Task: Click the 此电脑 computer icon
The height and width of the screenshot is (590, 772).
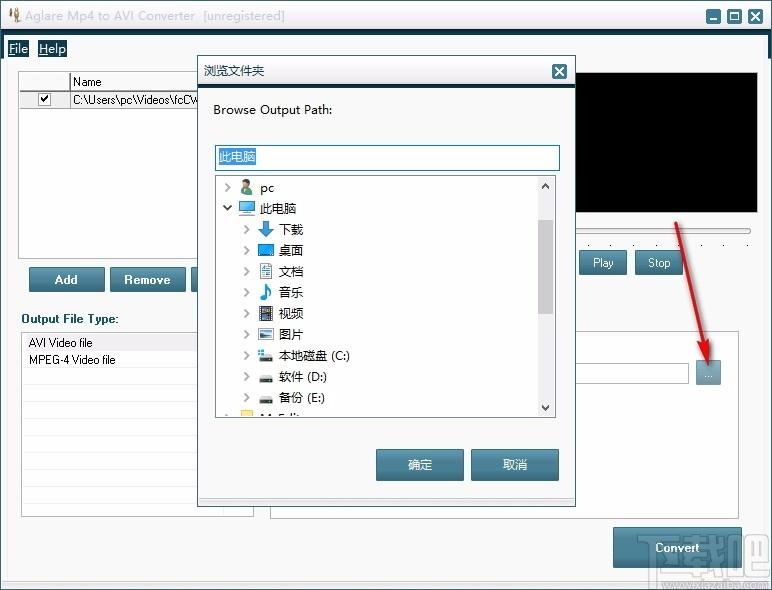Action: (247, 208)
